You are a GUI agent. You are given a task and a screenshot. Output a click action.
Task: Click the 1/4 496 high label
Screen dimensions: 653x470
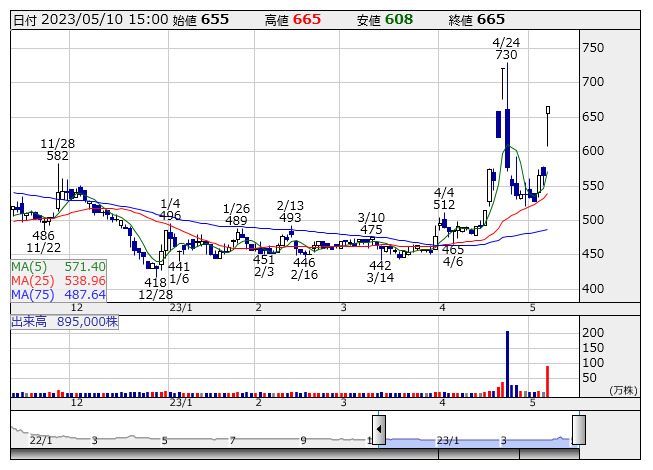[170, 209]
